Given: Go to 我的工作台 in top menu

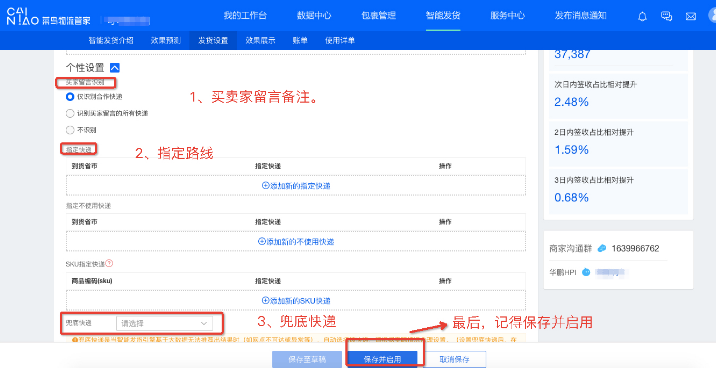Looking at the screenshot, I should pos(245,16).
